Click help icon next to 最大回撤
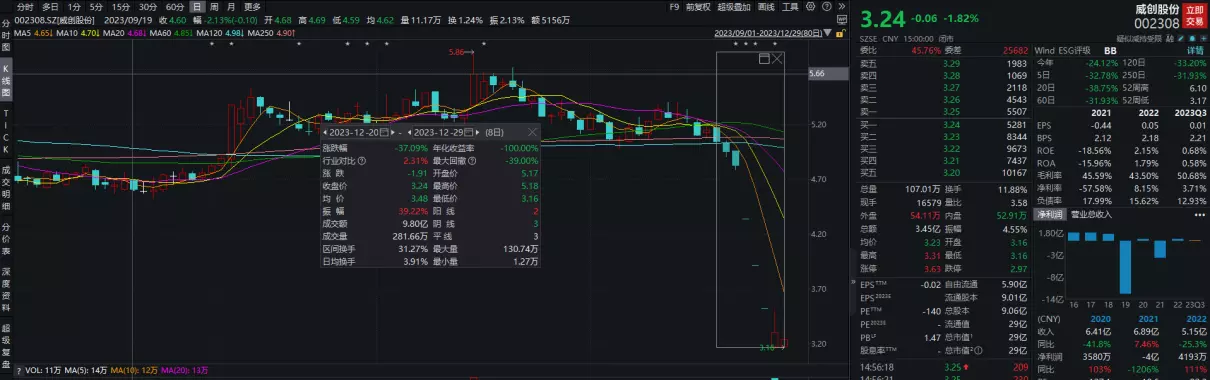 click(472, 161)
